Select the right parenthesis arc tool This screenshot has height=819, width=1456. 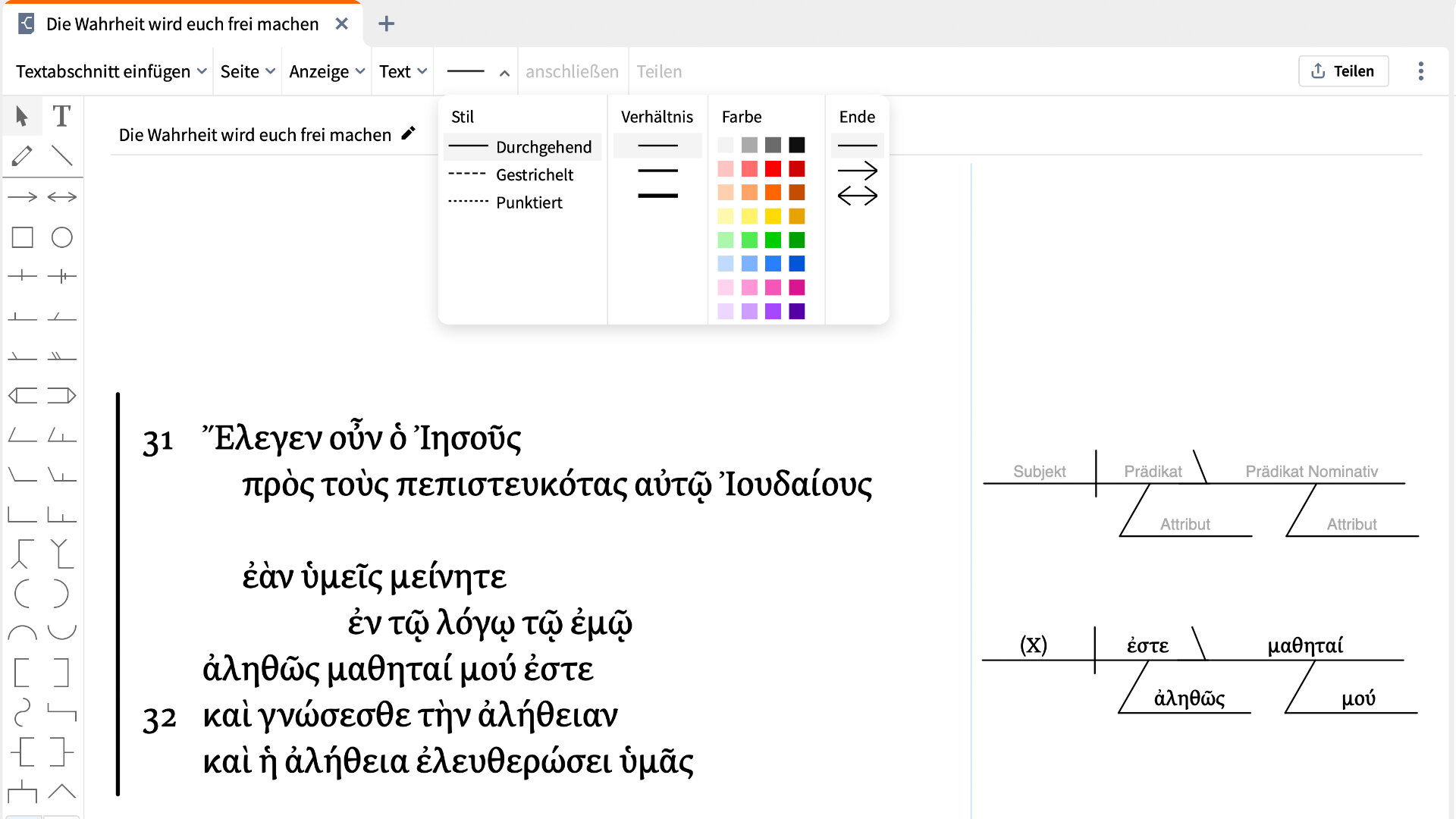pos(61,594)
